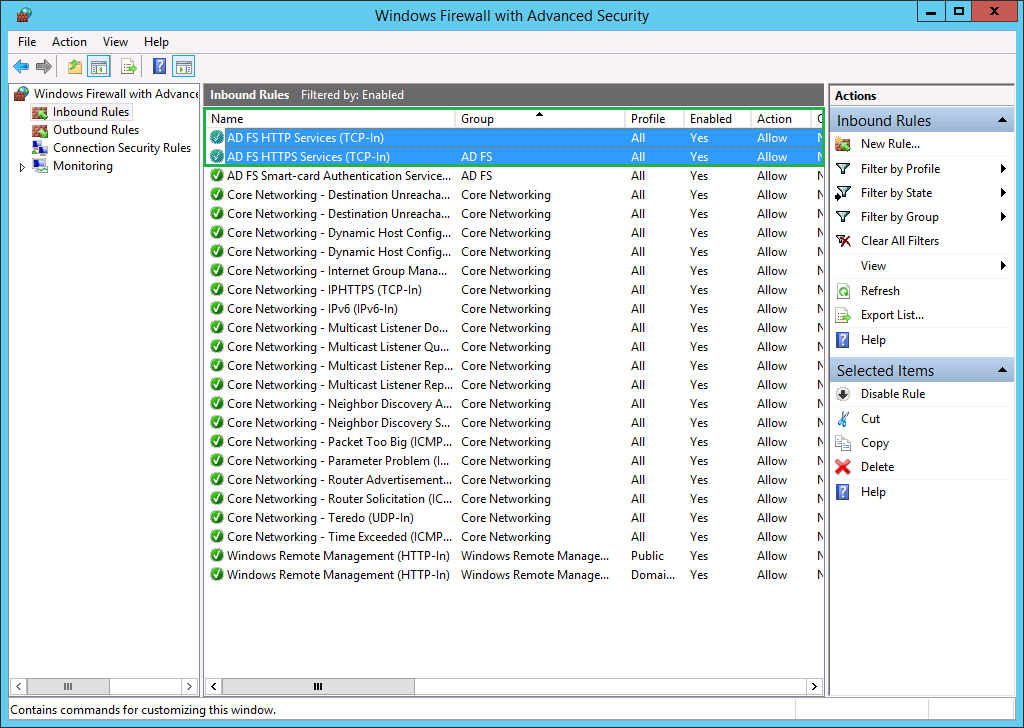Click the Outbound Rules tree icon

[40, 131]
